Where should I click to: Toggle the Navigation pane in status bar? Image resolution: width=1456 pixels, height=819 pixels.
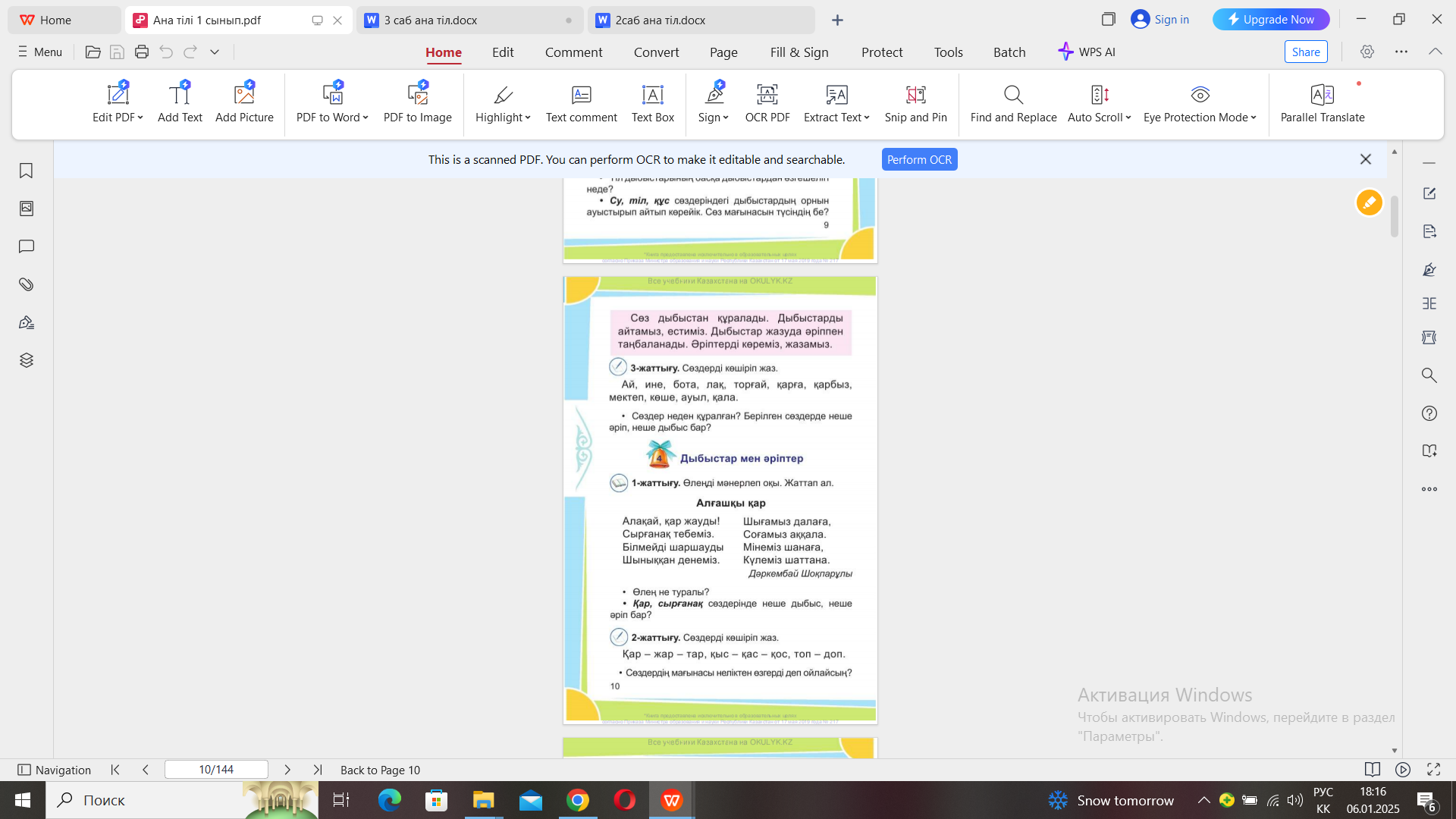(x=54, y=770)
